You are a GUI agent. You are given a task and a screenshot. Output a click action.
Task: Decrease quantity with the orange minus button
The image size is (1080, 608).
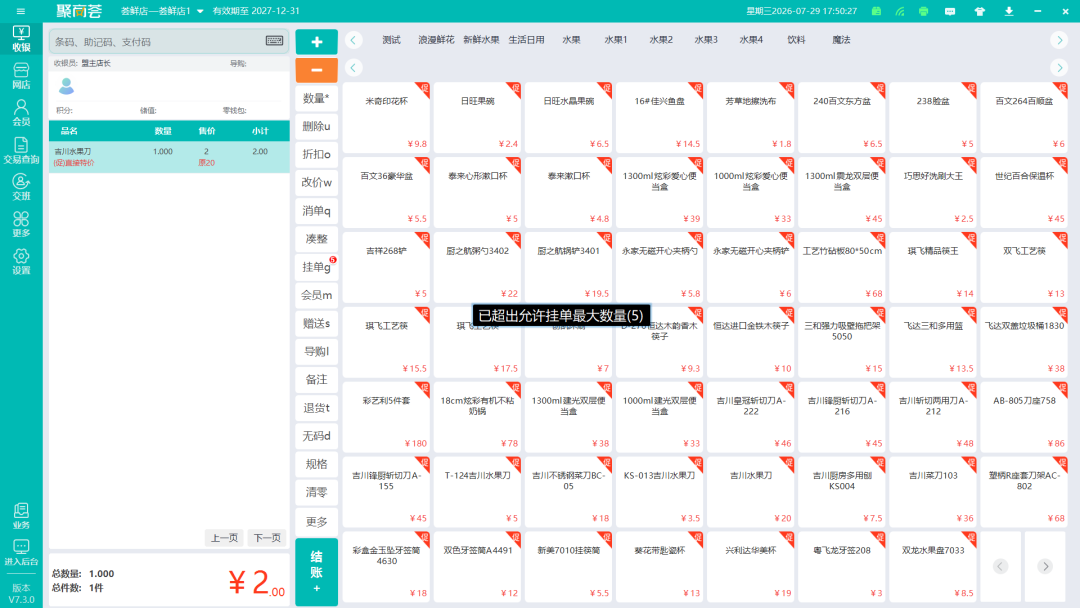pyautogui.click(x=317, y=70)
